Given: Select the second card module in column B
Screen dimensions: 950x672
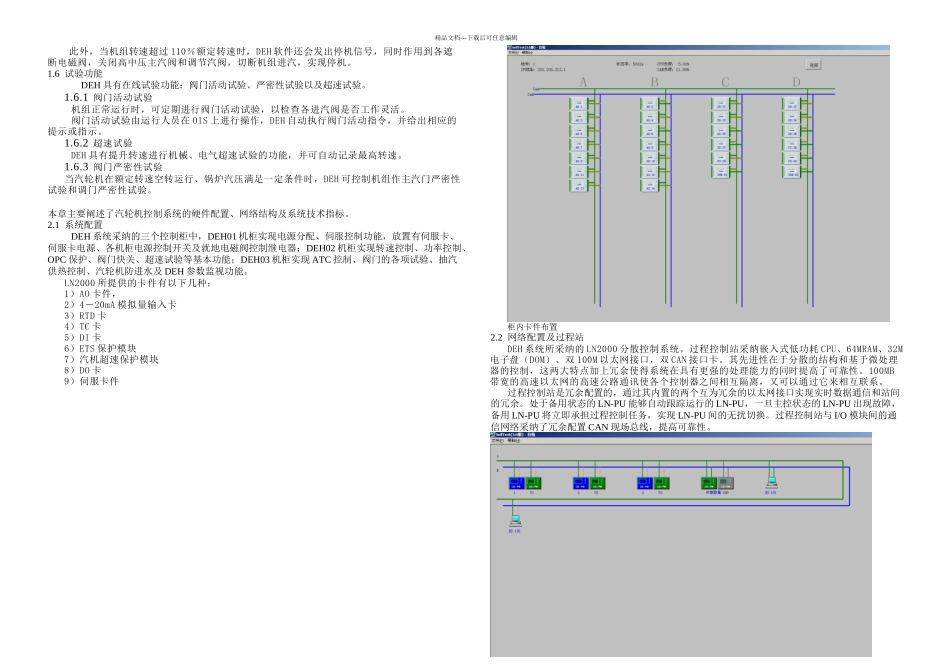Looking at the screenshot, I should (649, 118).
